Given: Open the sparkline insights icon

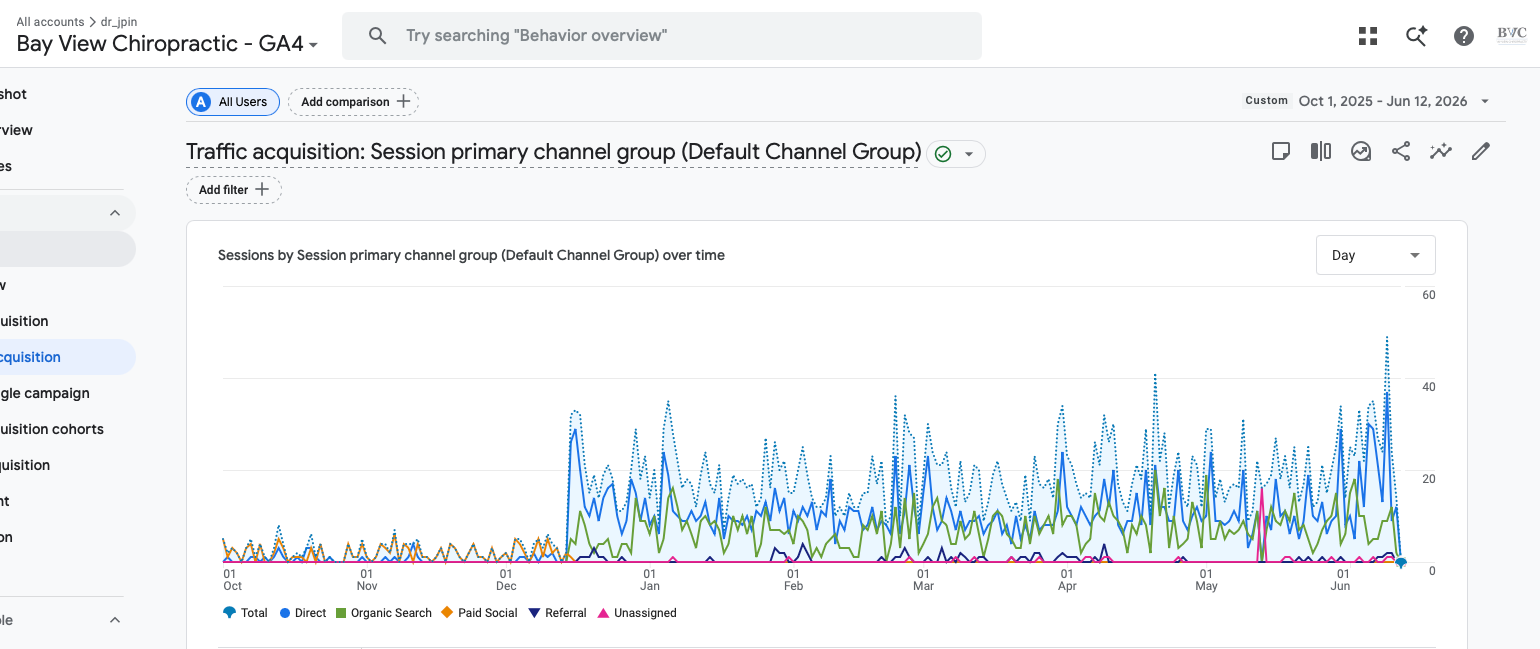Looking at the screenshot, I should pos(1441,151).
